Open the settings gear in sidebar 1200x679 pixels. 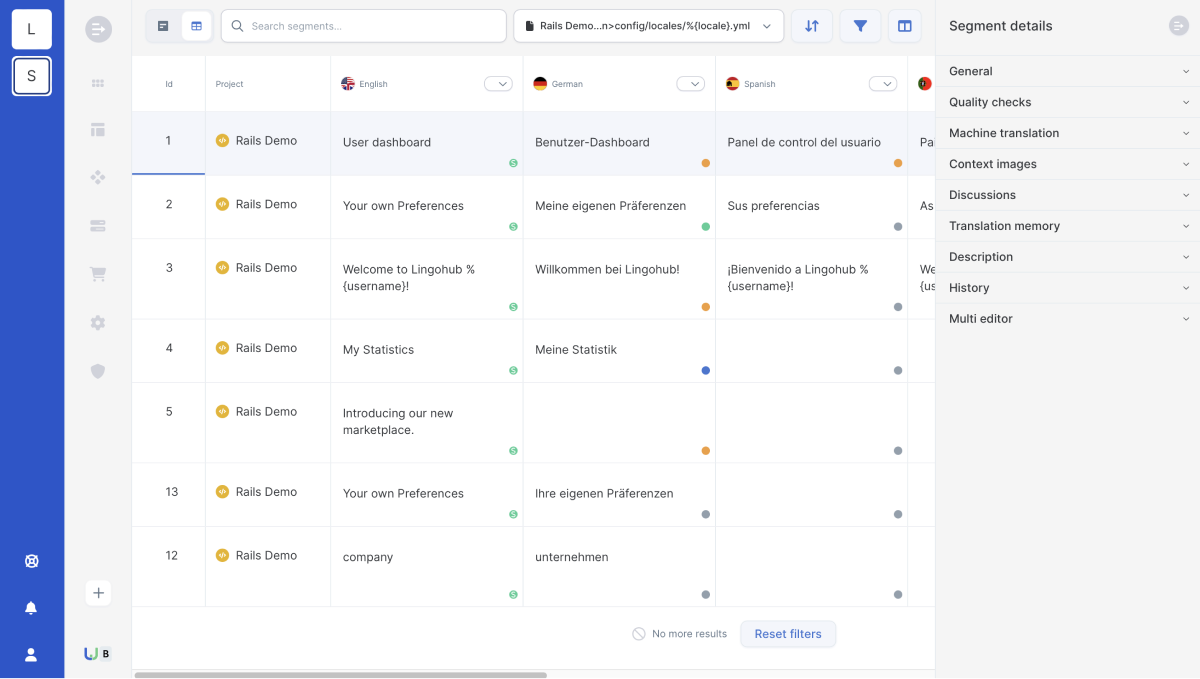pyautogui.click(x=98, y=322)
